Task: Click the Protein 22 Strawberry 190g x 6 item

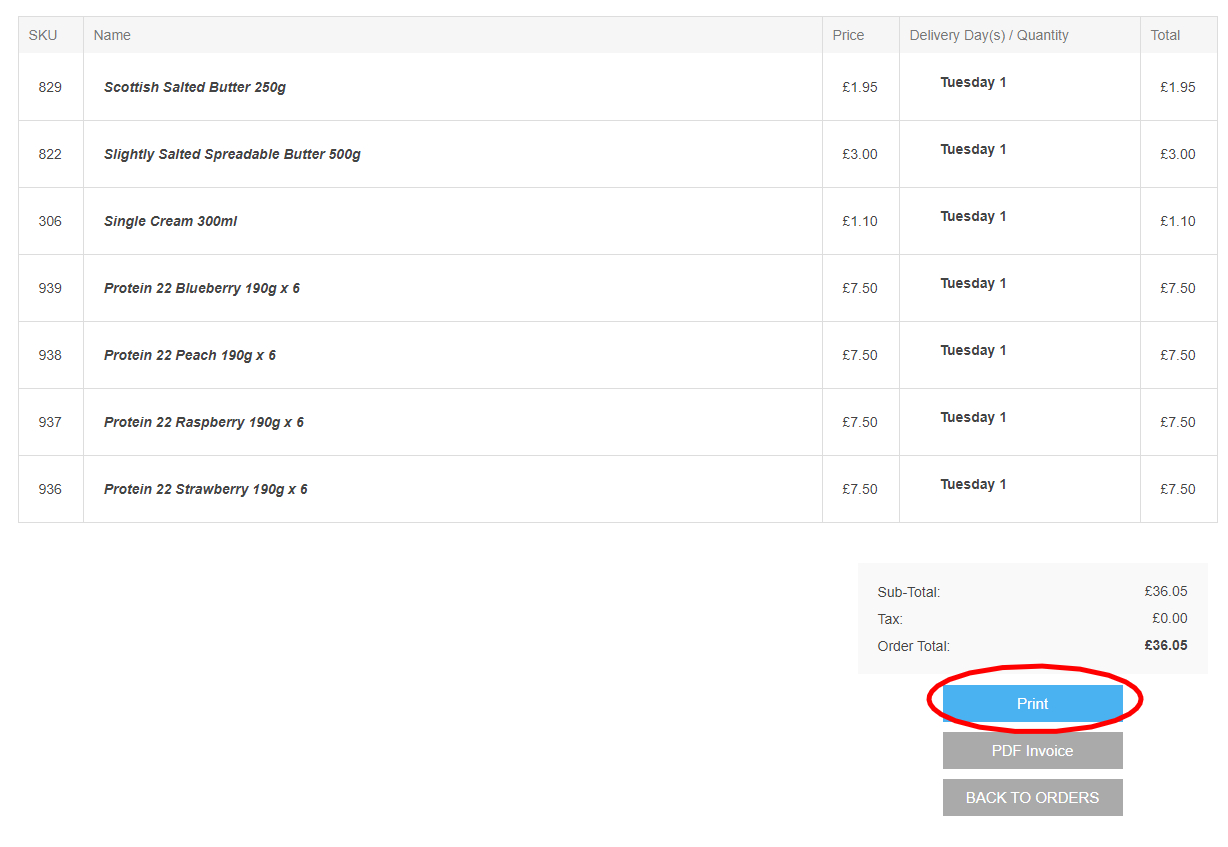Action: (205, 489)
